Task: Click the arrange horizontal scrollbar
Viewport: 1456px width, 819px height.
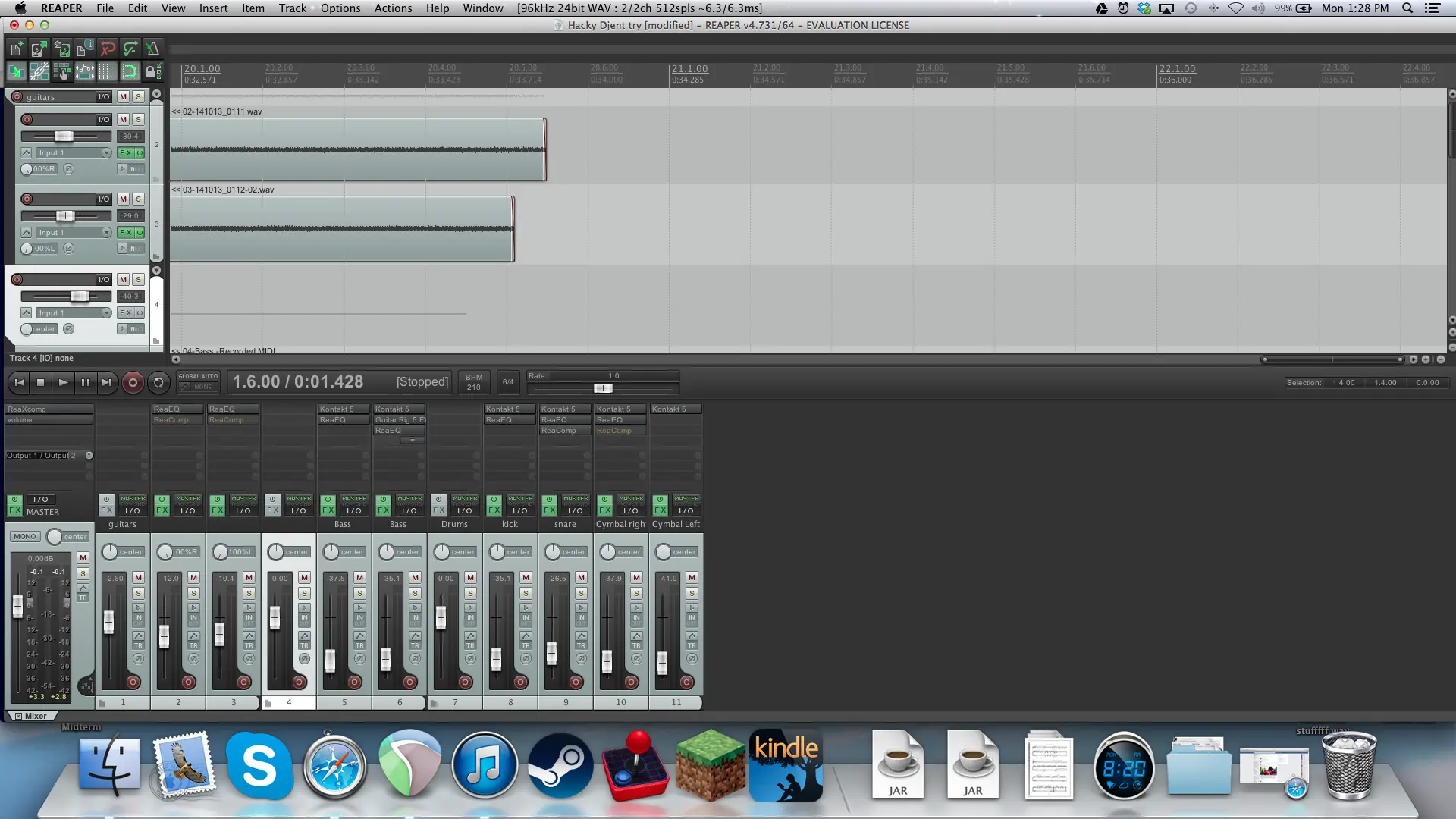Action: pos(1332,359)
